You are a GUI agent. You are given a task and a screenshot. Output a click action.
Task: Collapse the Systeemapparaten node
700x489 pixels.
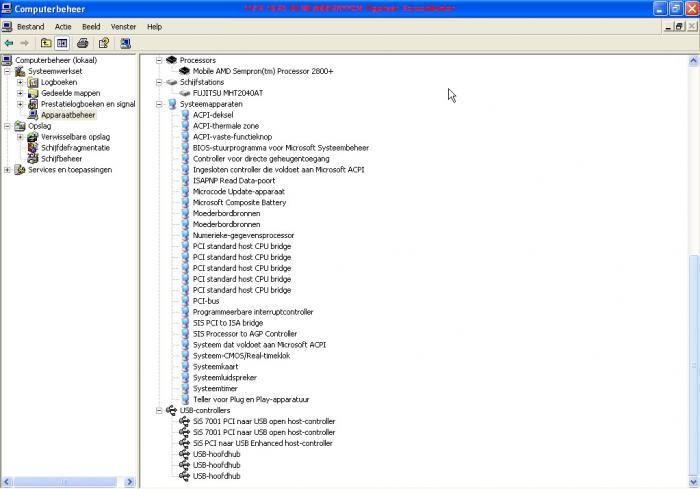pyautogui.click(x=159, y=104)
